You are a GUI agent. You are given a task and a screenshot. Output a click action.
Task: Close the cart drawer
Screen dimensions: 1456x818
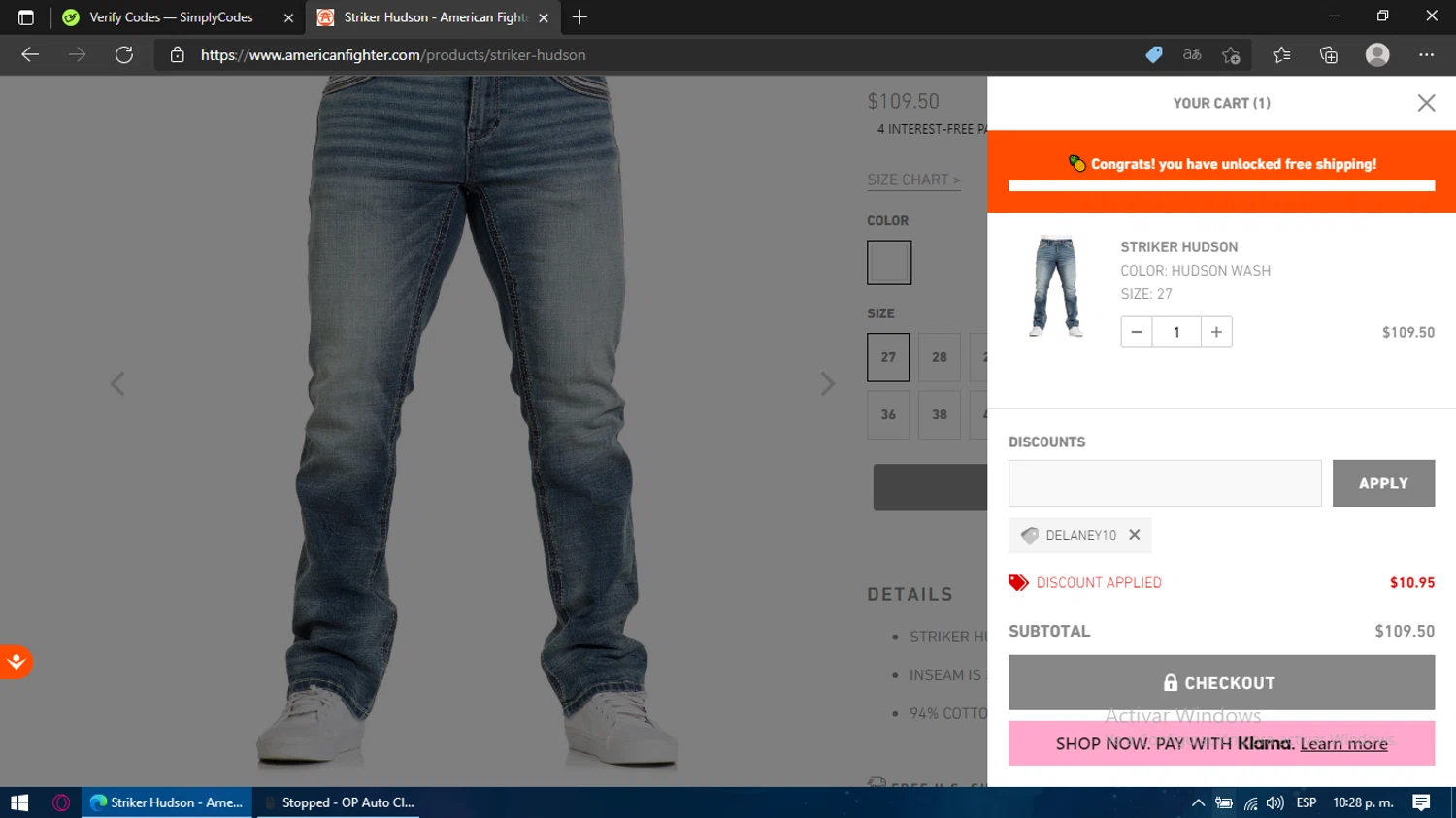(x=1426, y=103)
